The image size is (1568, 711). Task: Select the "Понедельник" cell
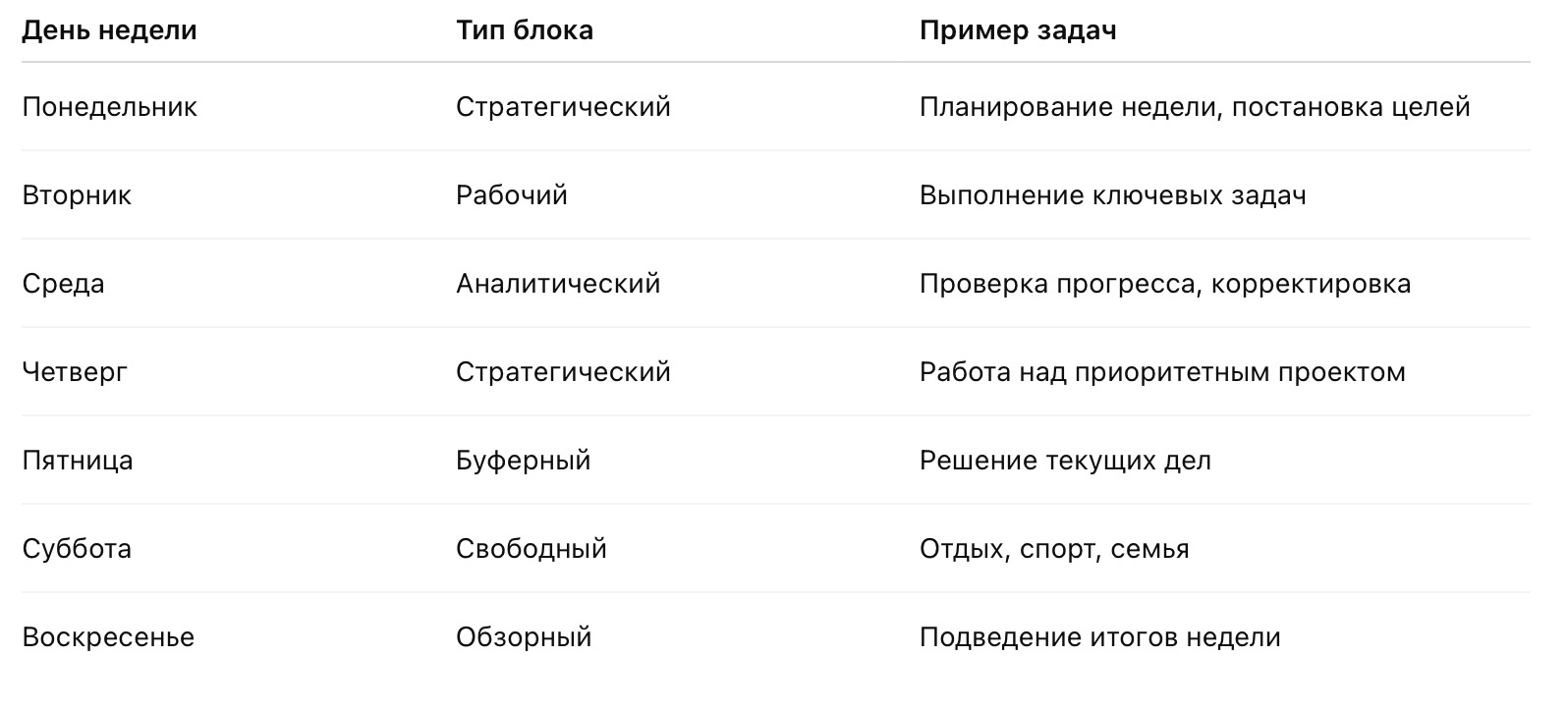pos(109,107)
